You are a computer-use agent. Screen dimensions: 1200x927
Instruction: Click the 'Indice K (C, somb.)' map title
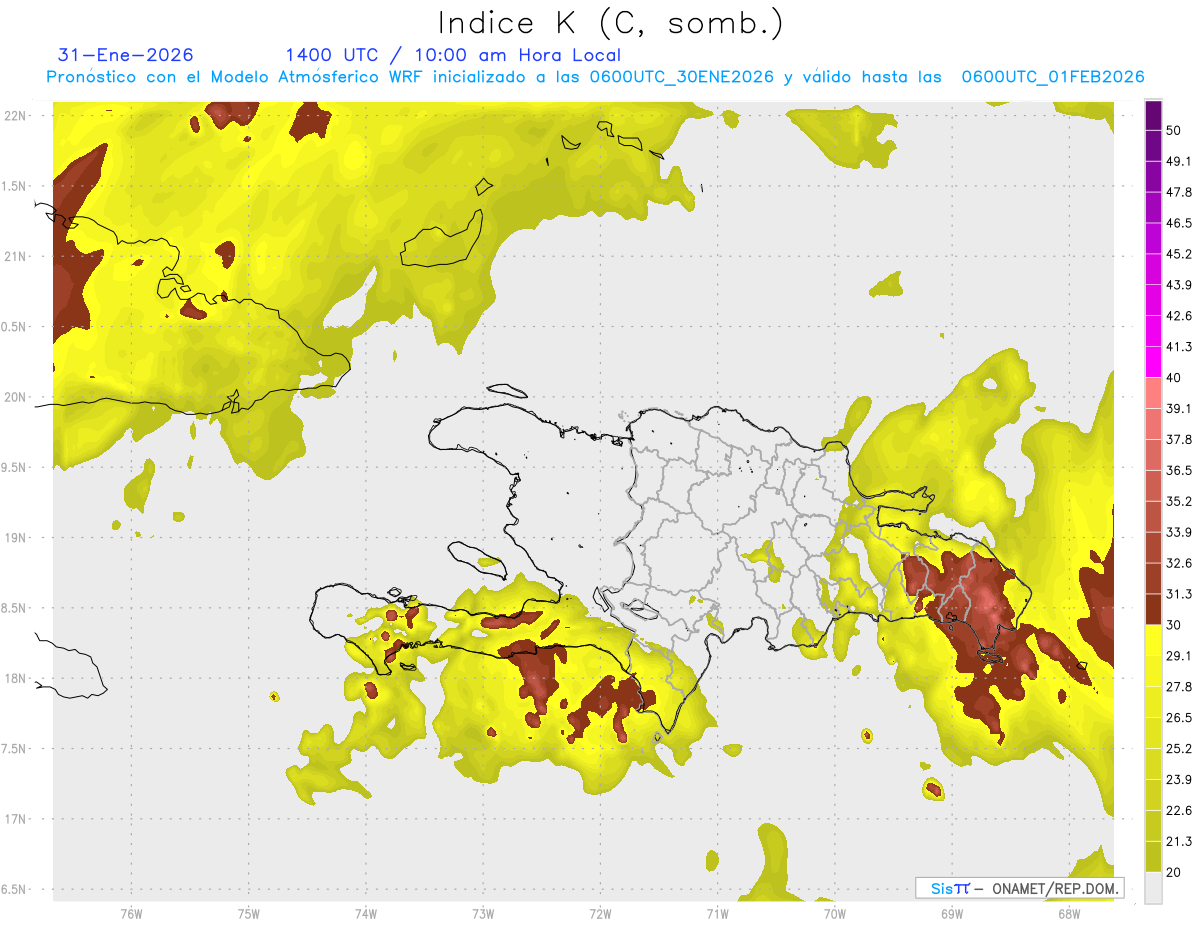(611, 24)
